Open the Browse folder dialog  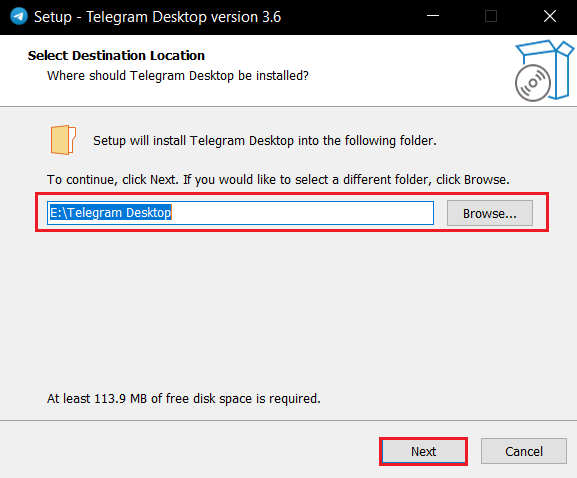coord(490,213)
